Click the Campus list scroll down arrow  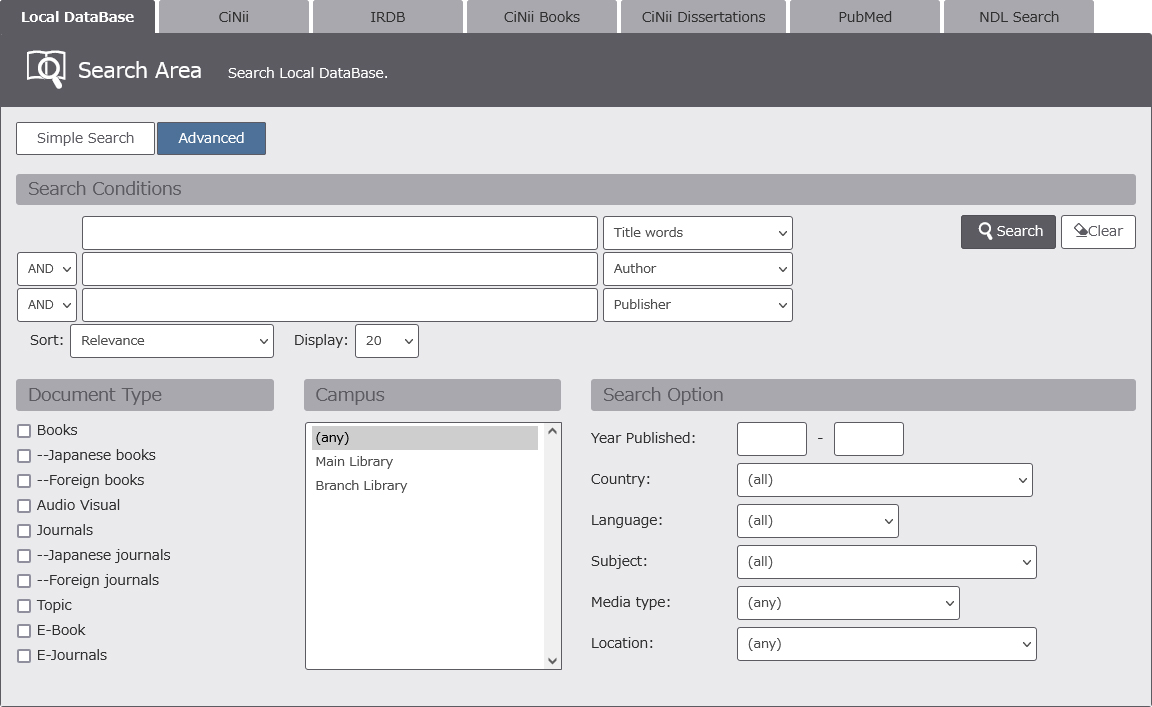coord(552,660)
